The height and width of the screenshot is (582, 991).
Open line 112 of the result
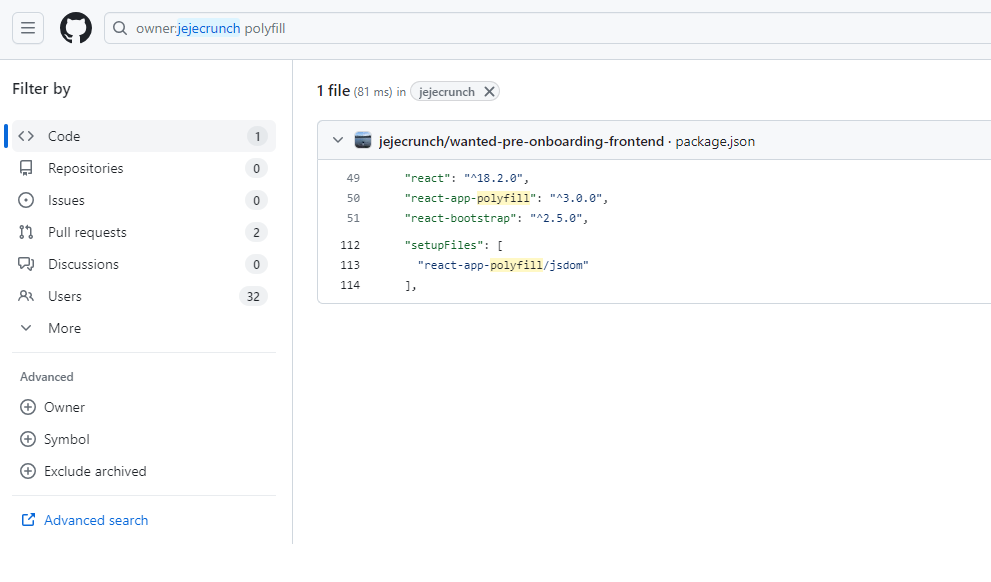click(x=350, y=245)
